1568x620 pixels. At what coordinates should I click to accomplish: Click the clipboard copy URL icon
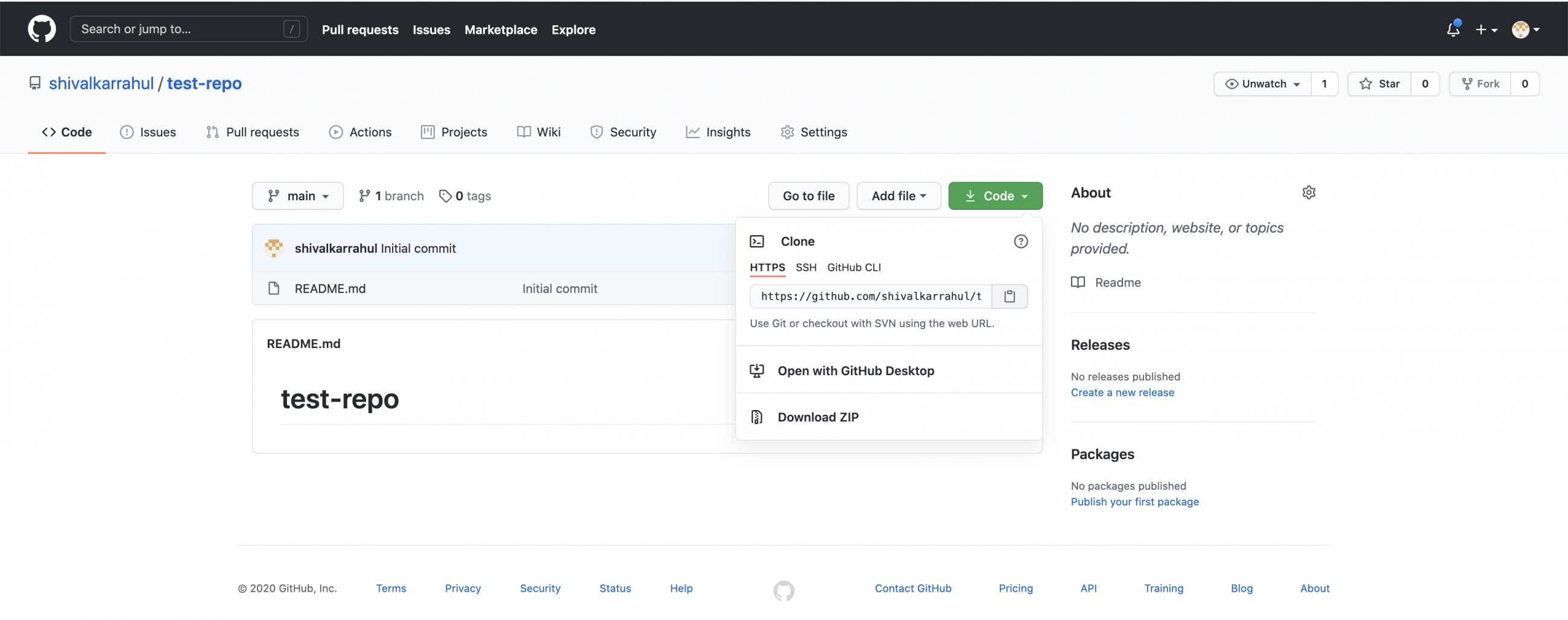pos(1009,296)
